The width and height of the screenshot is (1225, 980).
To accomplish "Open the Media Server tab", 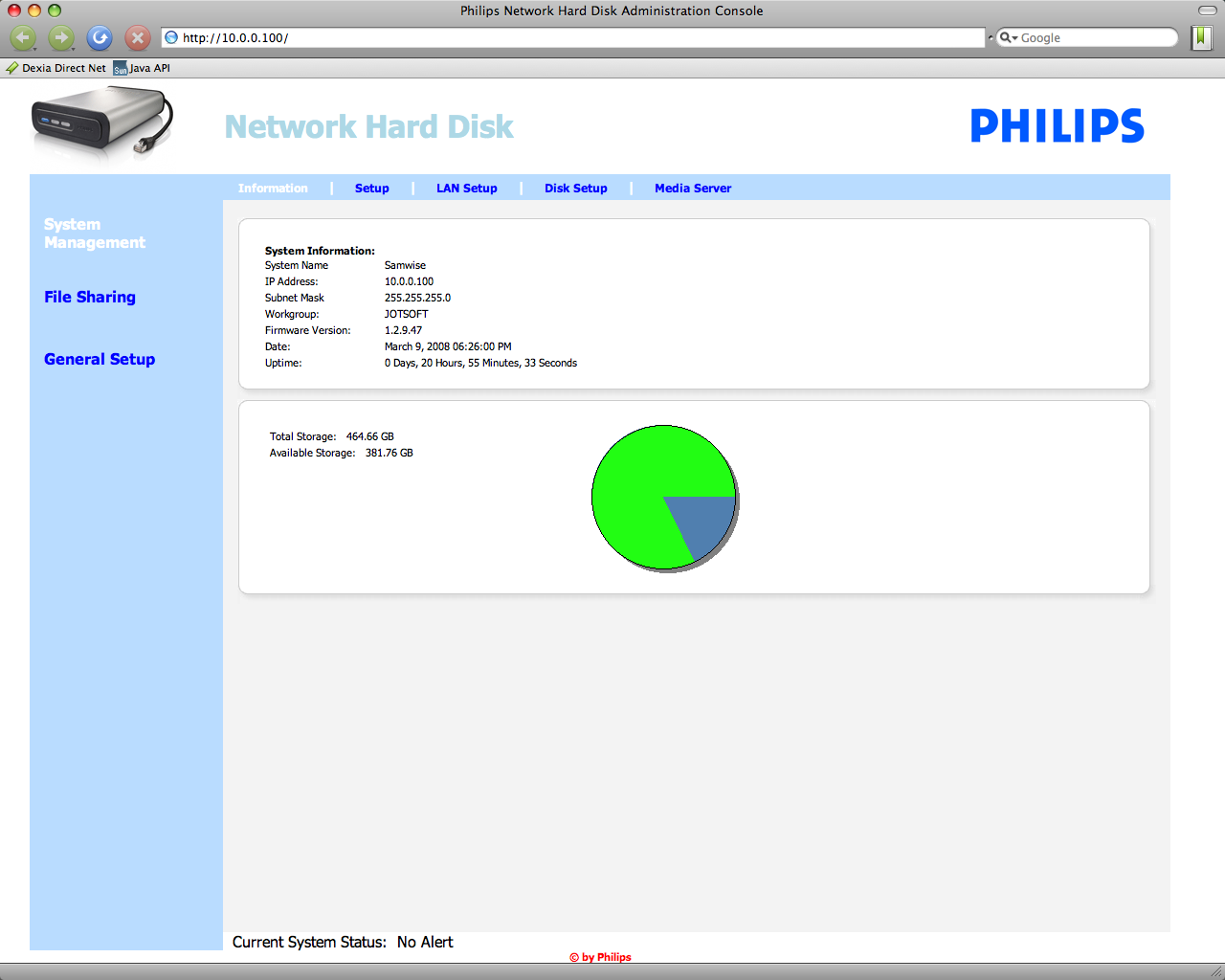I will point(693,189).
